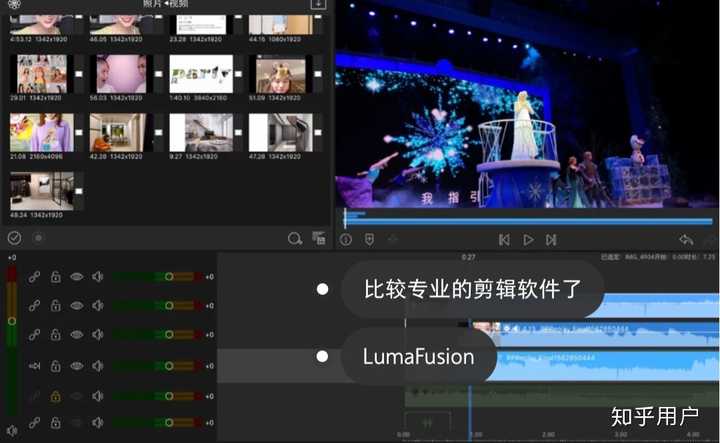Image resolution: width=720 pixels, height=443 pixels.
Task: Jump to previous clip with skip-back button
Action: pyautogui.click(x=504, y=240)
